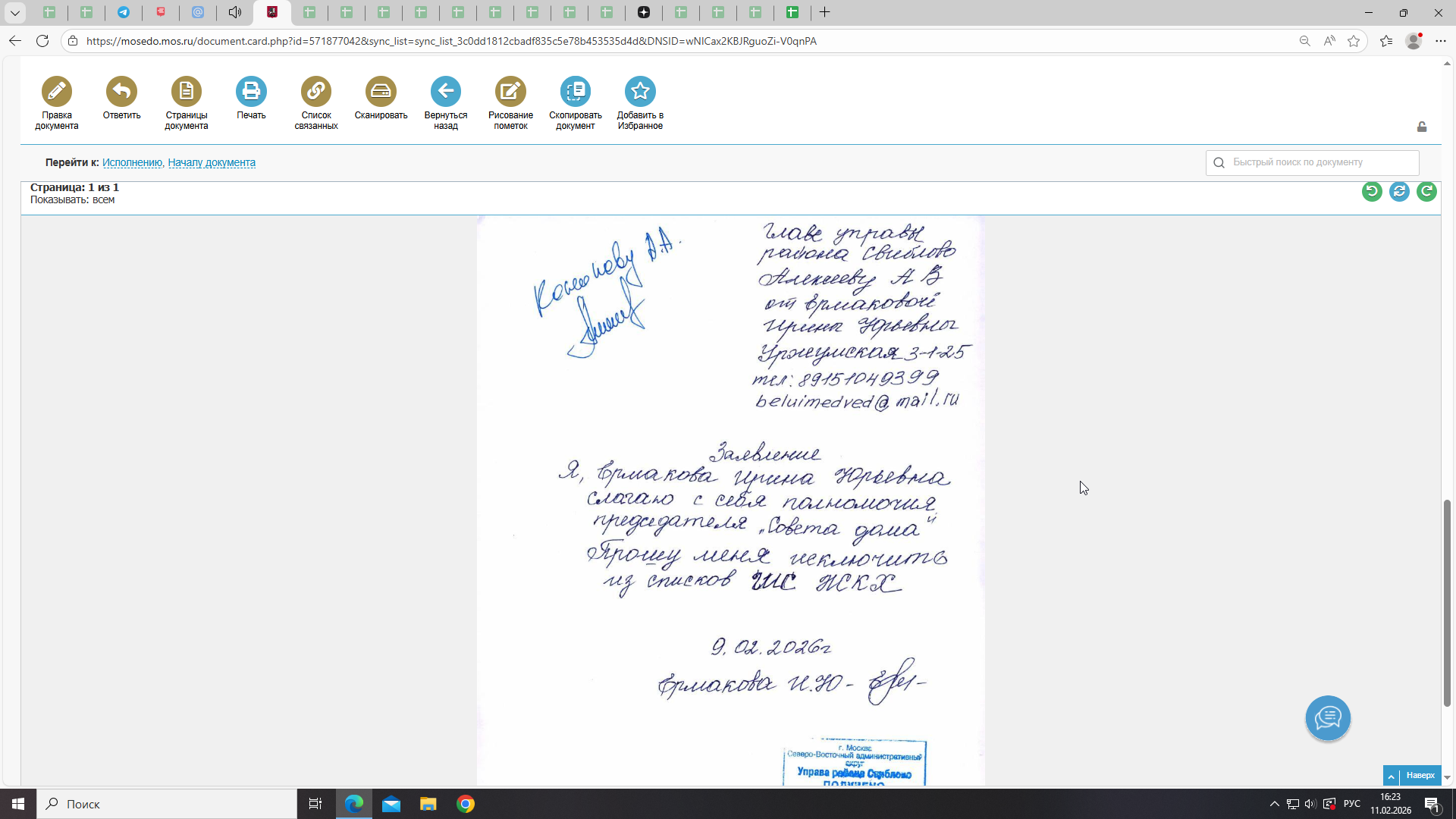Click the blue refresh page view icon
The width and height of the screenshot is (1456, 819).
point(1399,191)
